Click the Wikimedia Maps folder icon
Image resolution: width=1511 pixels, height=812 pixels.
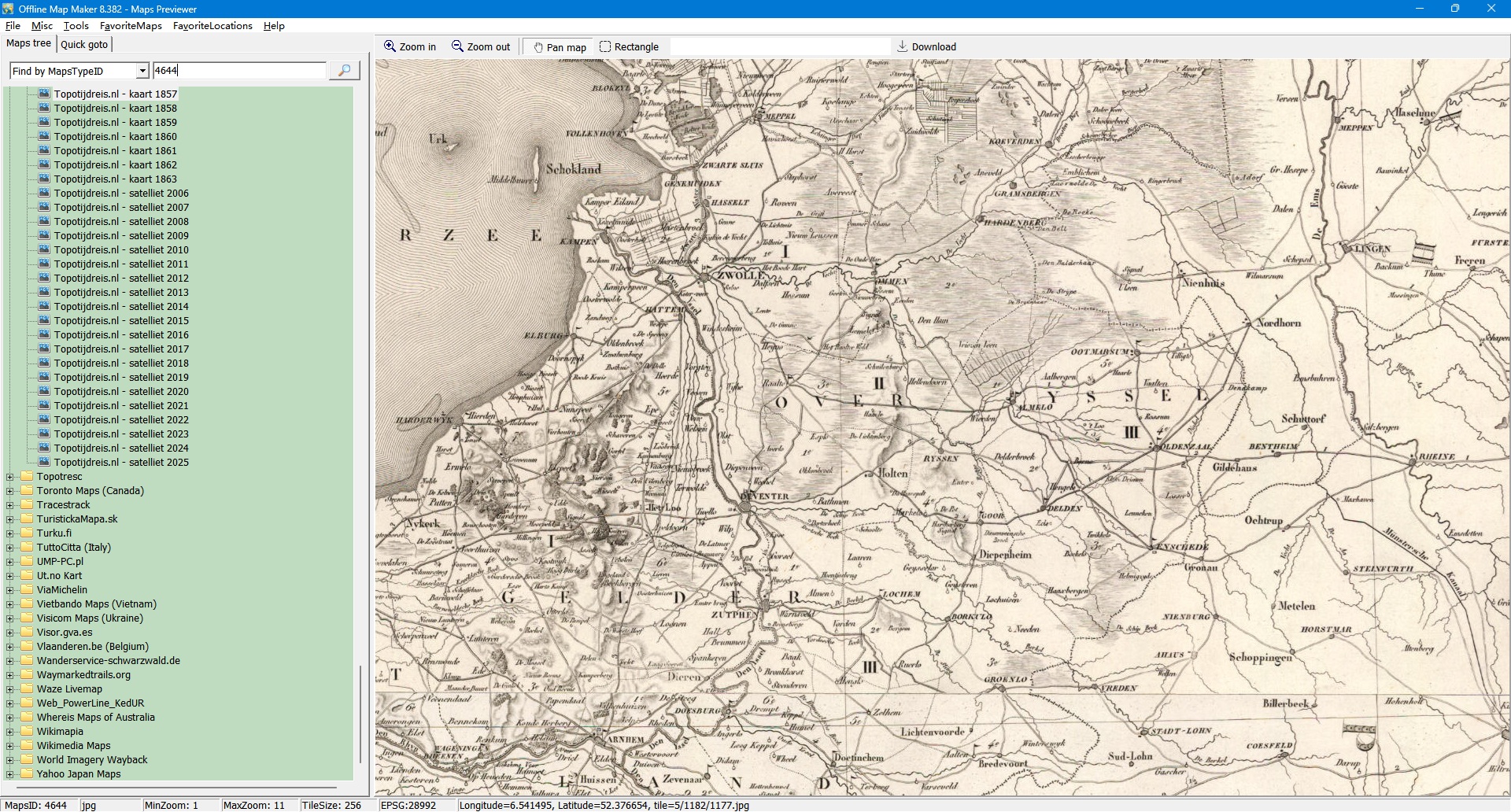pyautogui.click(x=27, y=745)
